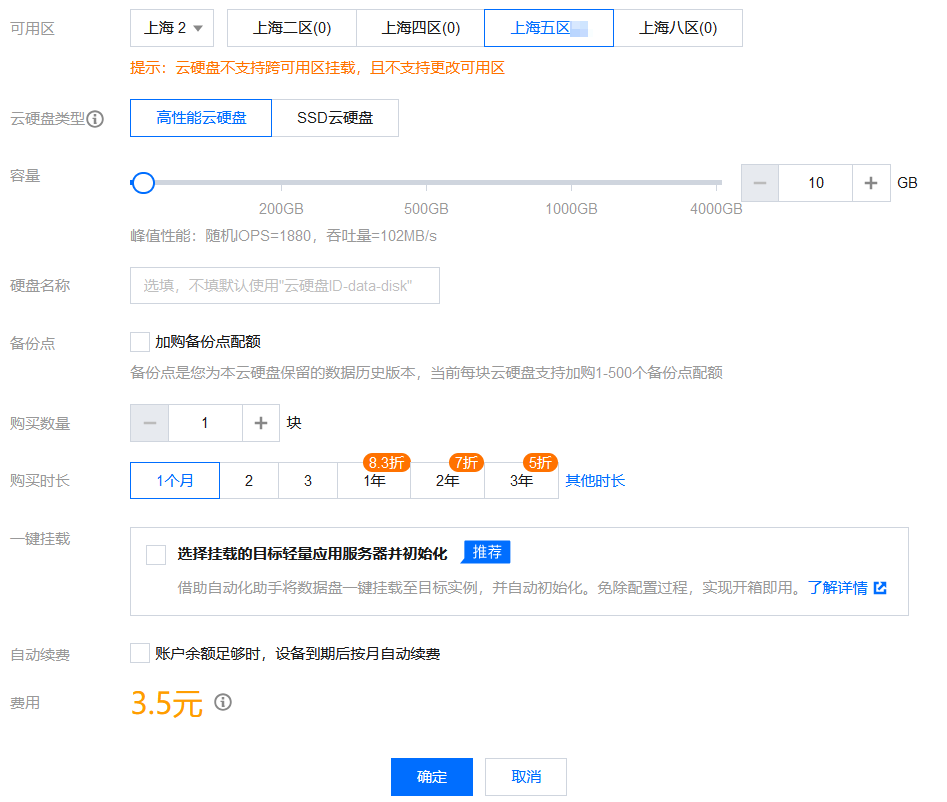
Task: Choose SSD云硬盘 disk type
Action: 335,118
